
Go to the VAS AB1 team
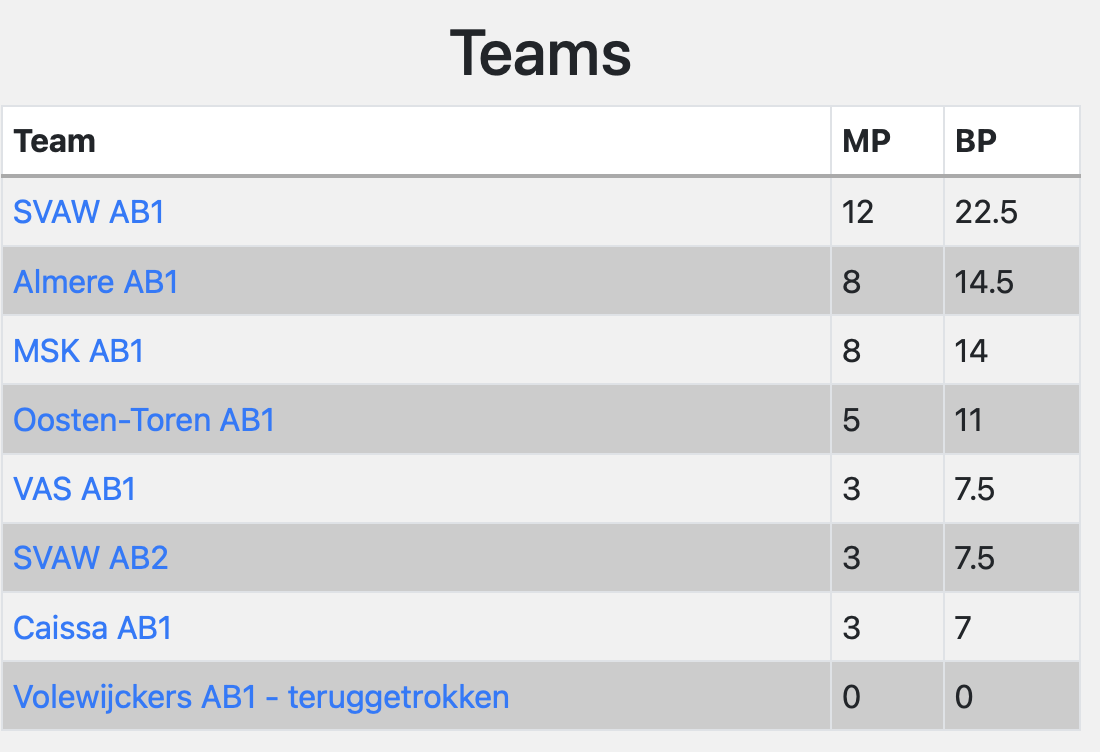(x=75, y=489)
